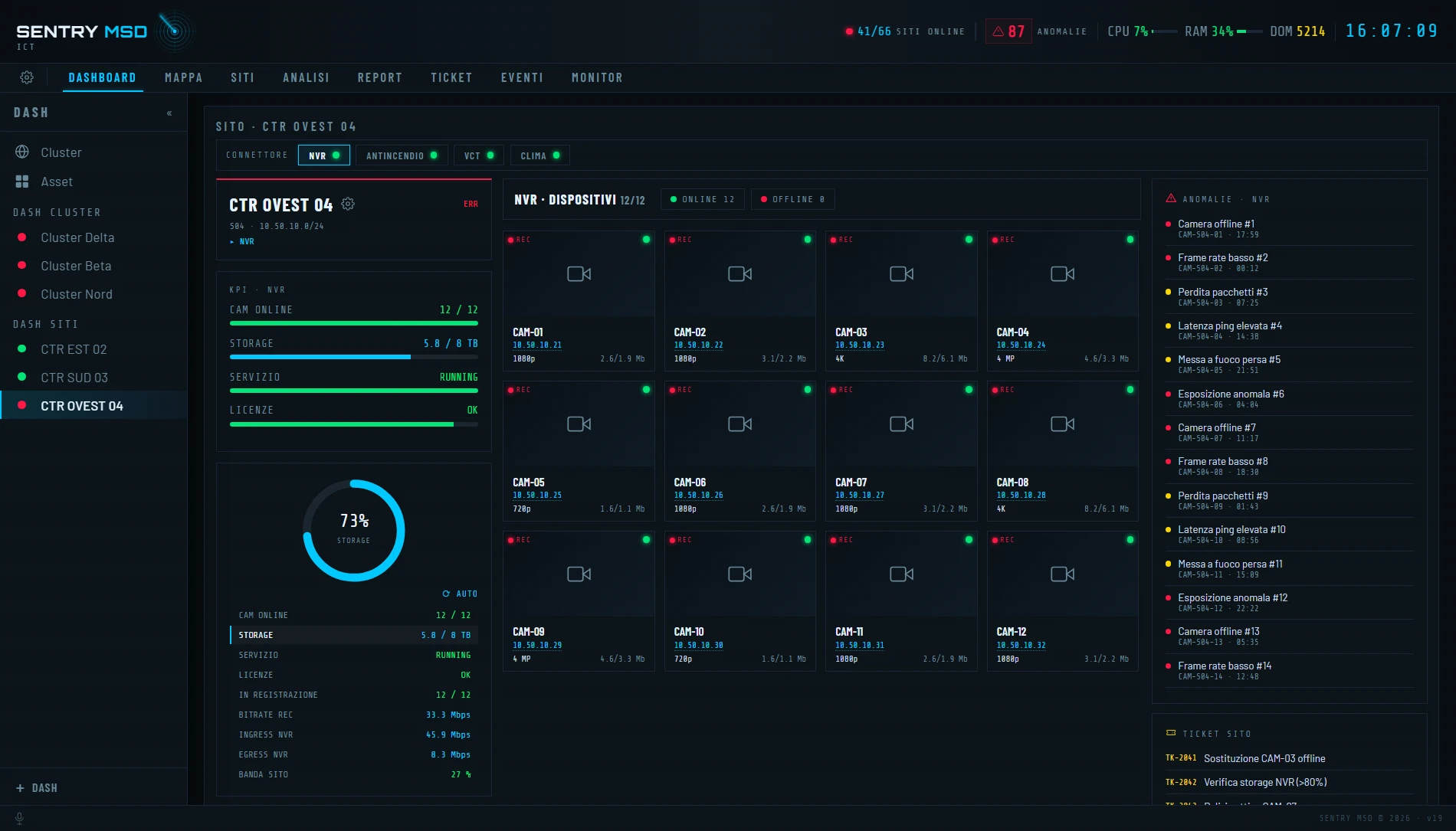Open ticket TK-2042 Verifica storage NVR
The width and height of the screenshot is (1456, 831).
click(x=1289, y=782)
